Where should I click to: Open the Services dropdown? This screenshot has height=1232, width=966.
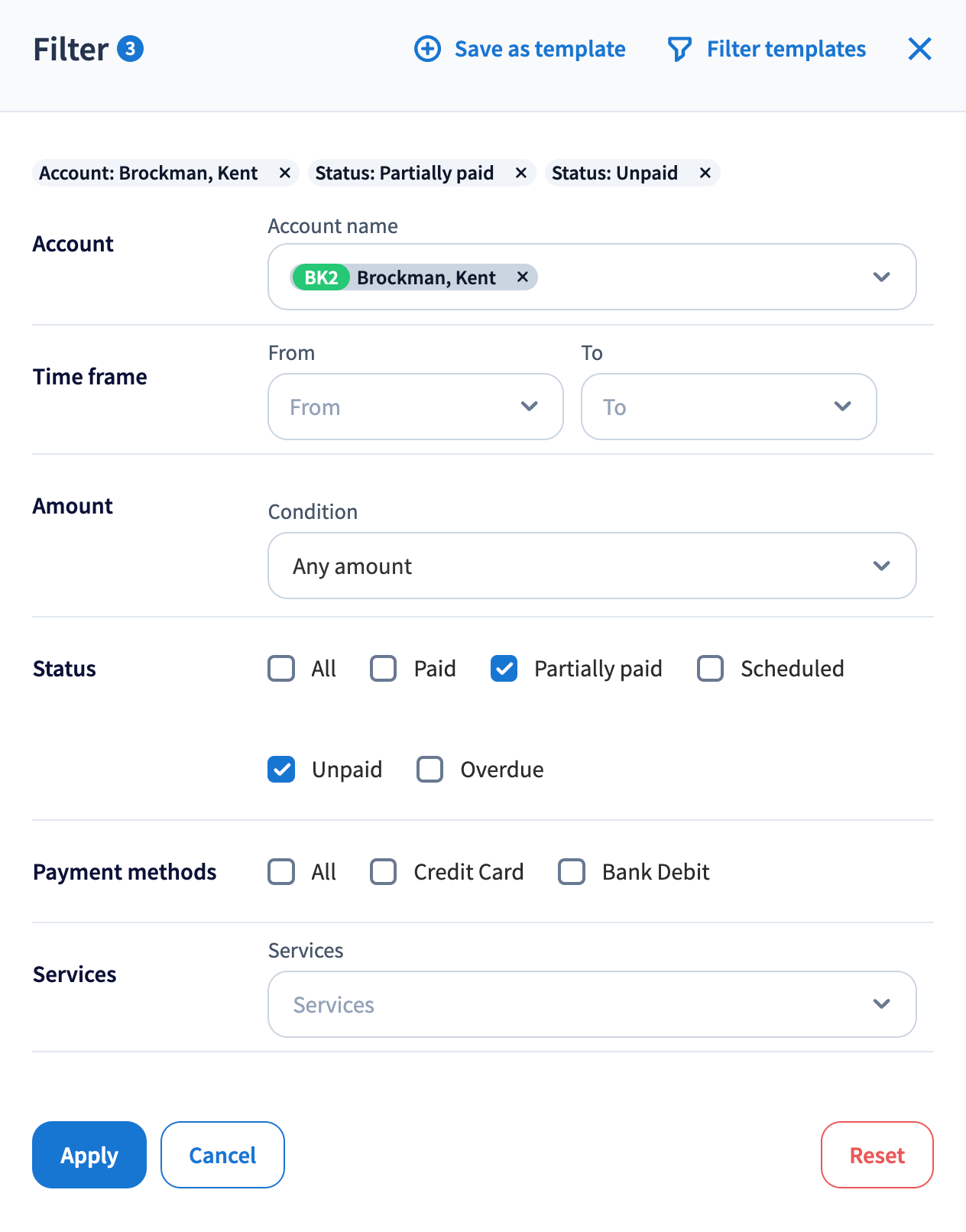click(x=592, y=1004)
